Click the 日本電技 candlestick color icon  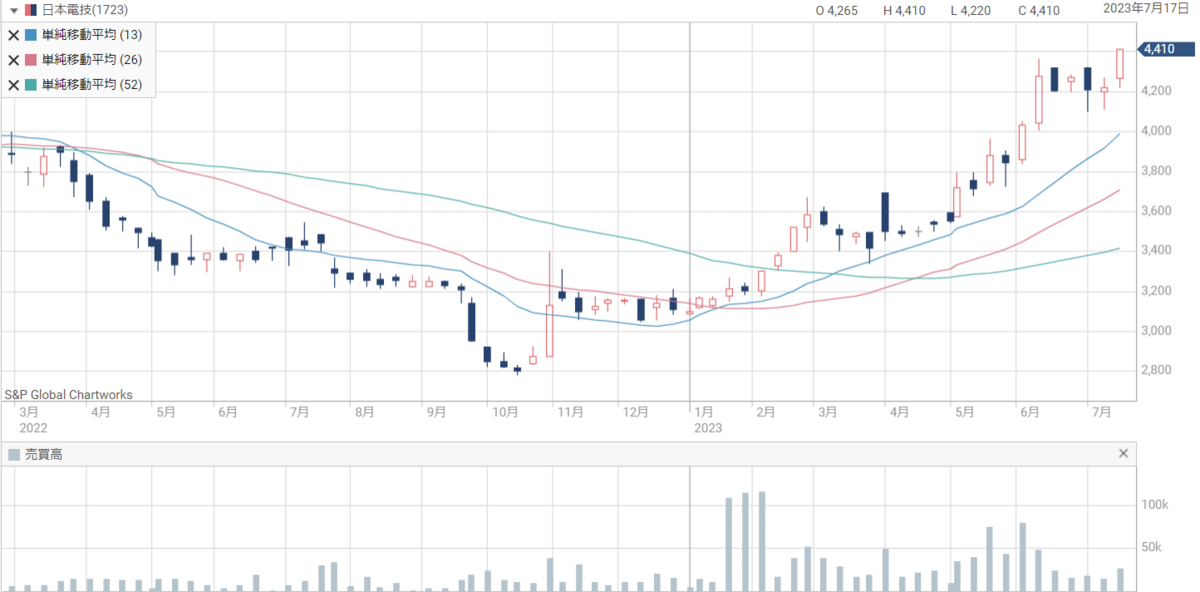click(x=30, y=10)
